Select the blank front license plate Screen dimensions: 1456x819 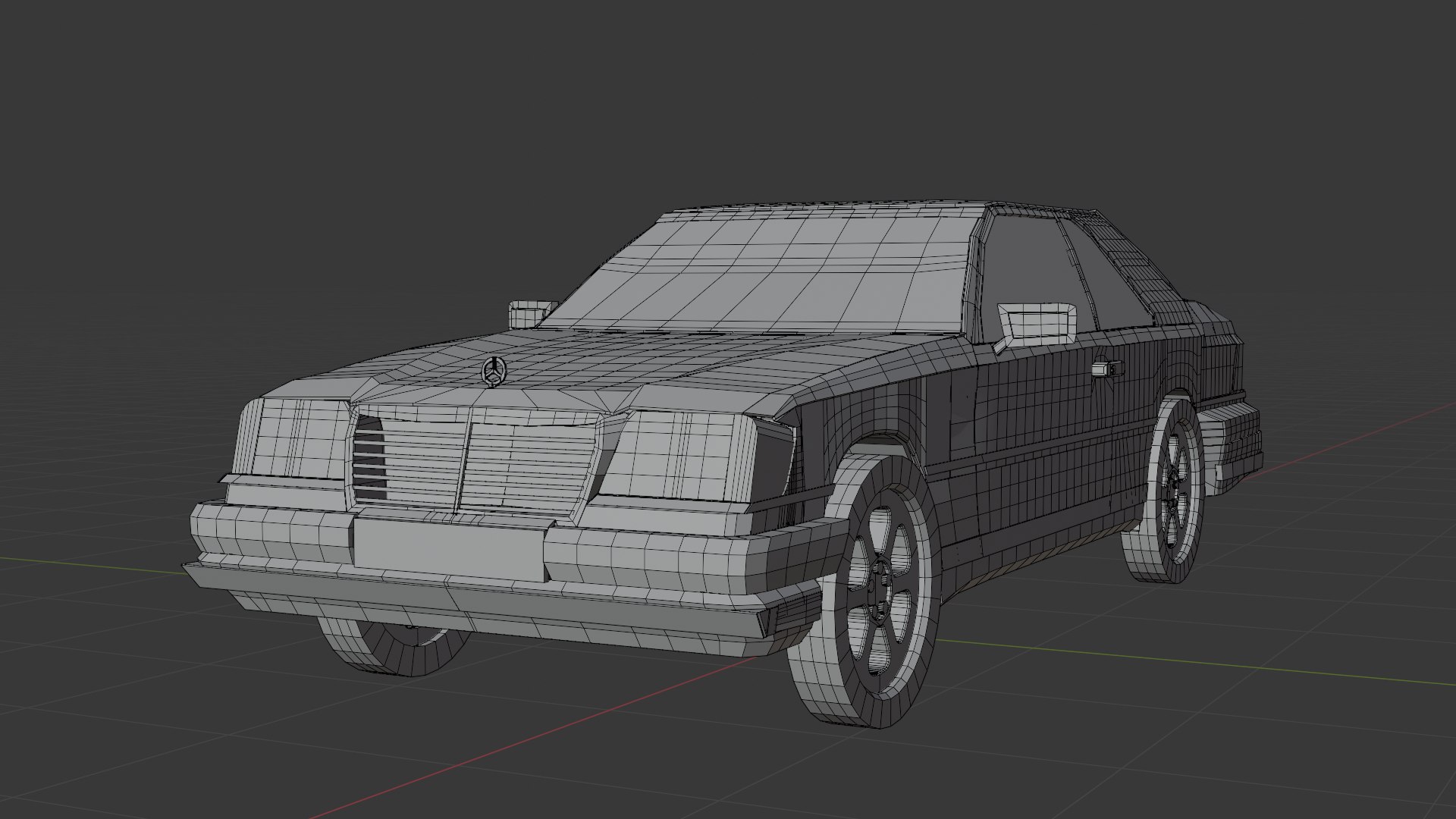(450, 551)
